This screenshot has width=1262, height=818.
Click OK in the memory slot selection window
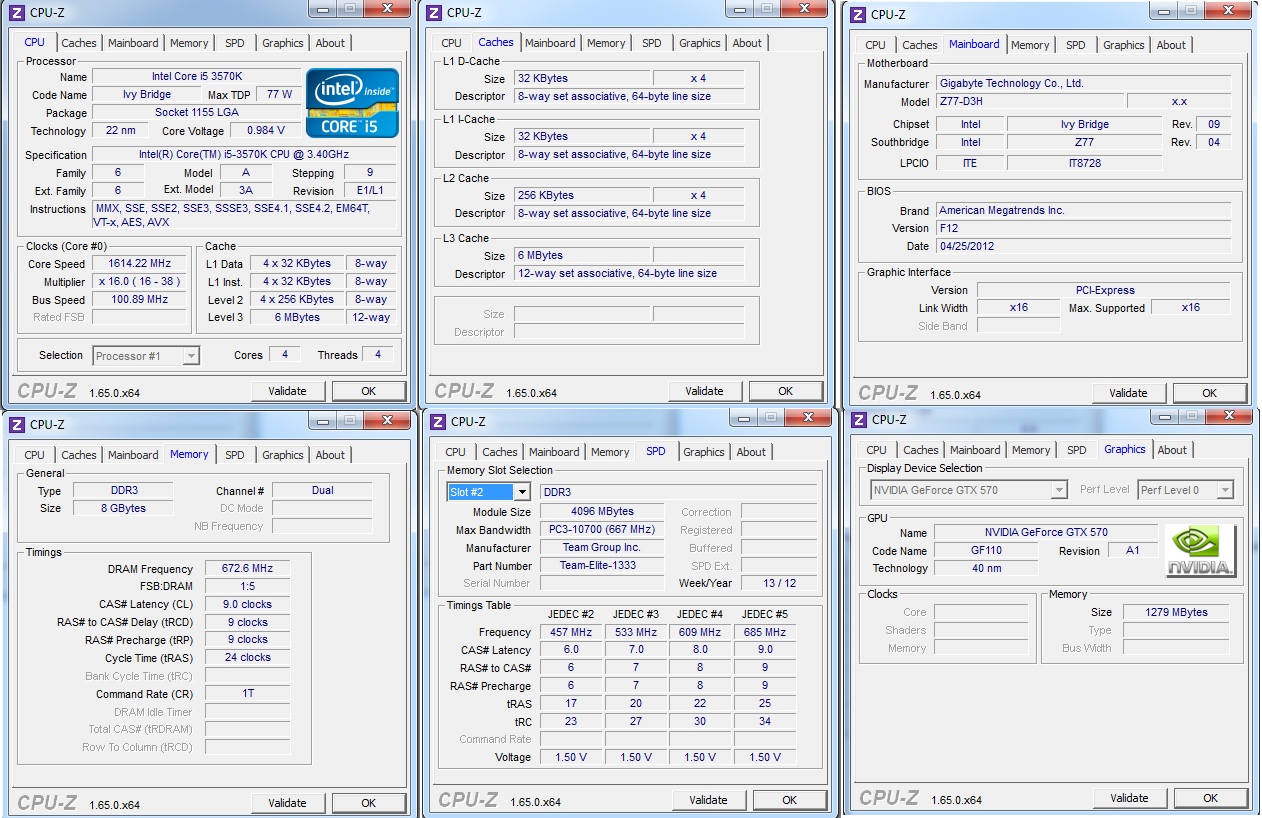pyautogui.click(x=790, y=800)
